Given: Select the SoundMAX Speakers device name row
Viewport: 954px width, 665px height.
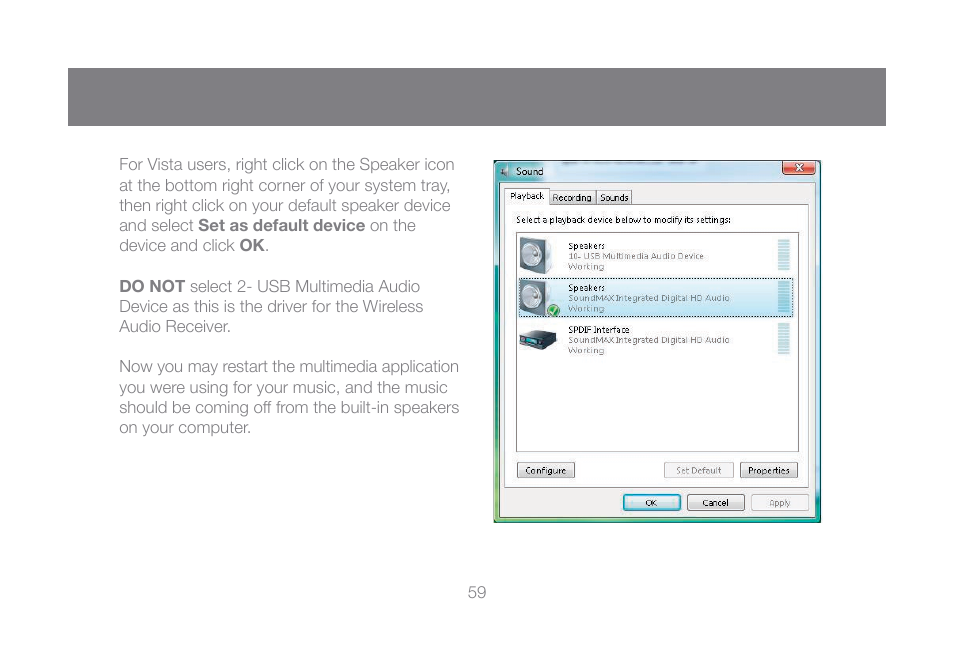Looking at the screenshot, I should pos(655,298).
